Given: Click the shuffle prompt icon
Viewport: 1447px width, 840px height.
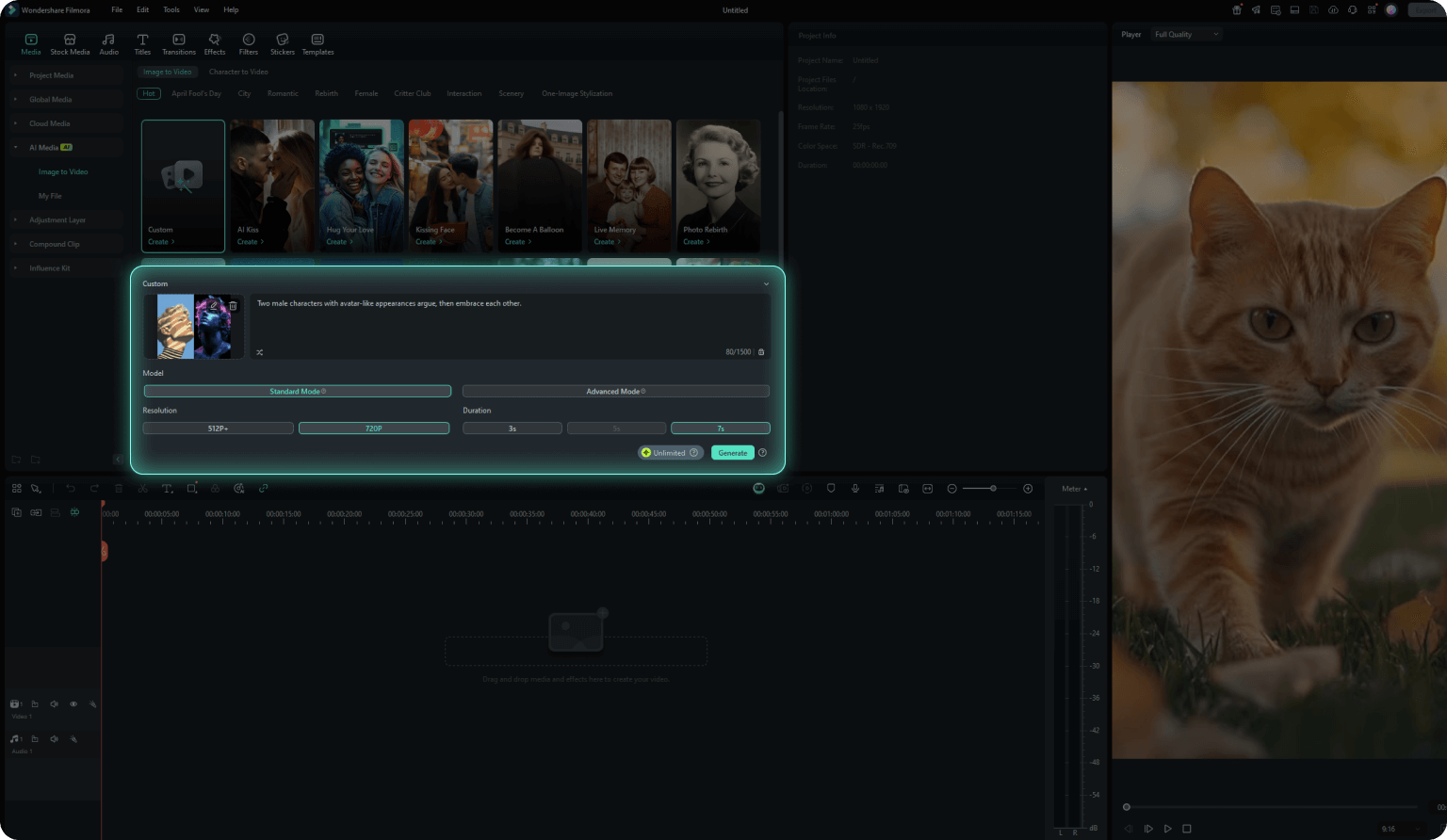Looking at the screenshot, I should 260,352.
